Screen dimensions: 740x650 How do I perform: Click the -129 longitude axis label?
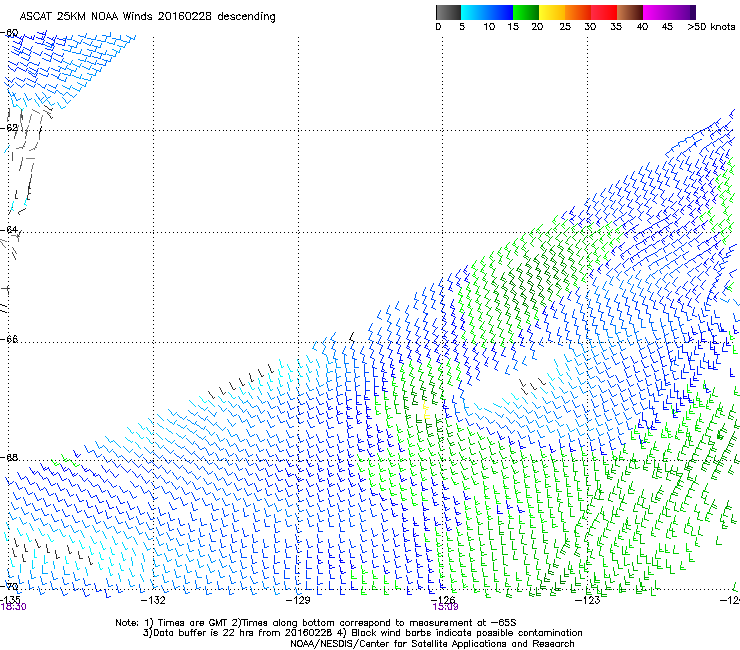[298, 600]
